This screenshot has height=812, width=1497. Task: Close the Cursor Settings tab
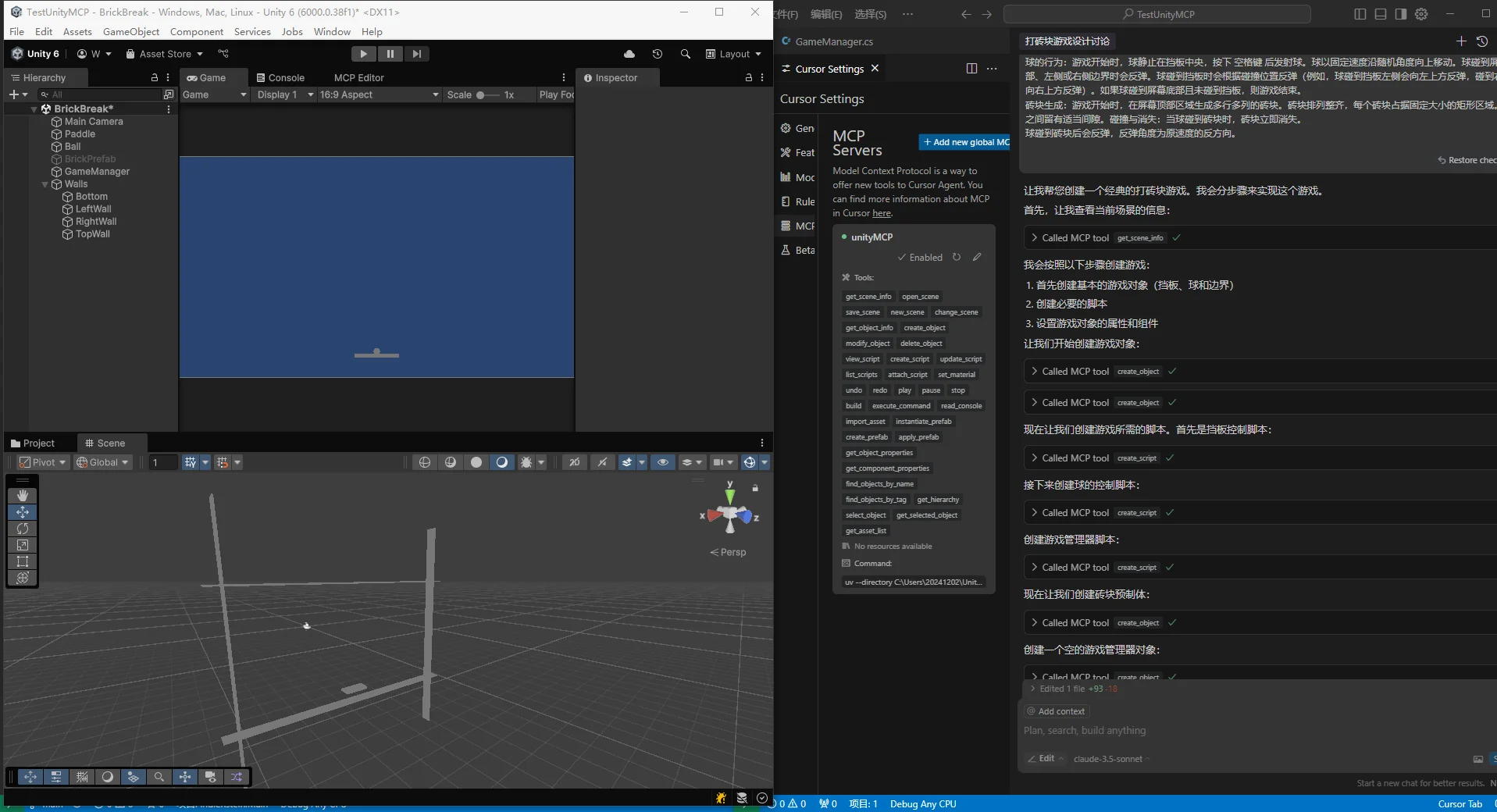coord(875,68)
